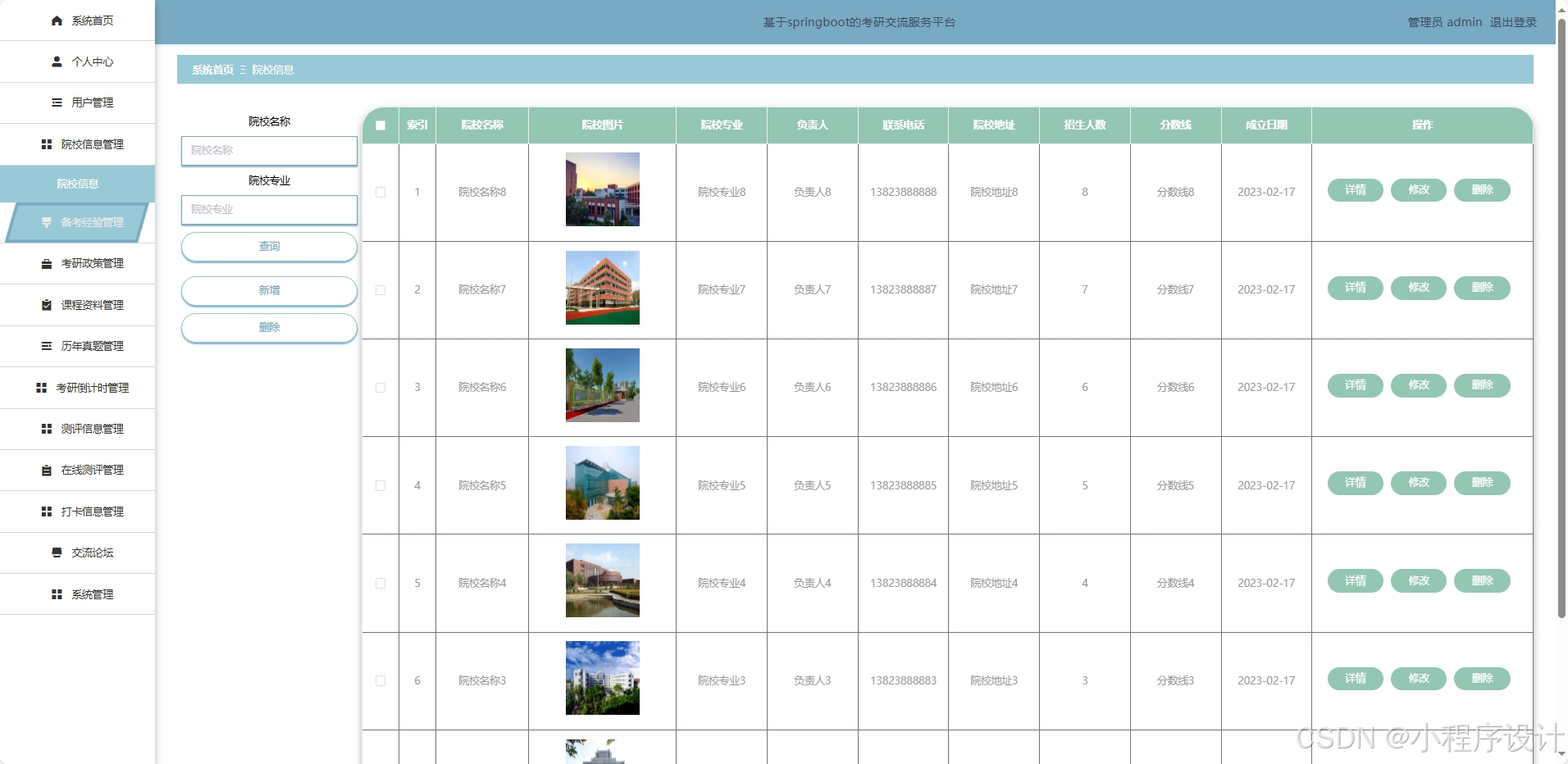Open 系统首页 menu item

coord(77,20)
